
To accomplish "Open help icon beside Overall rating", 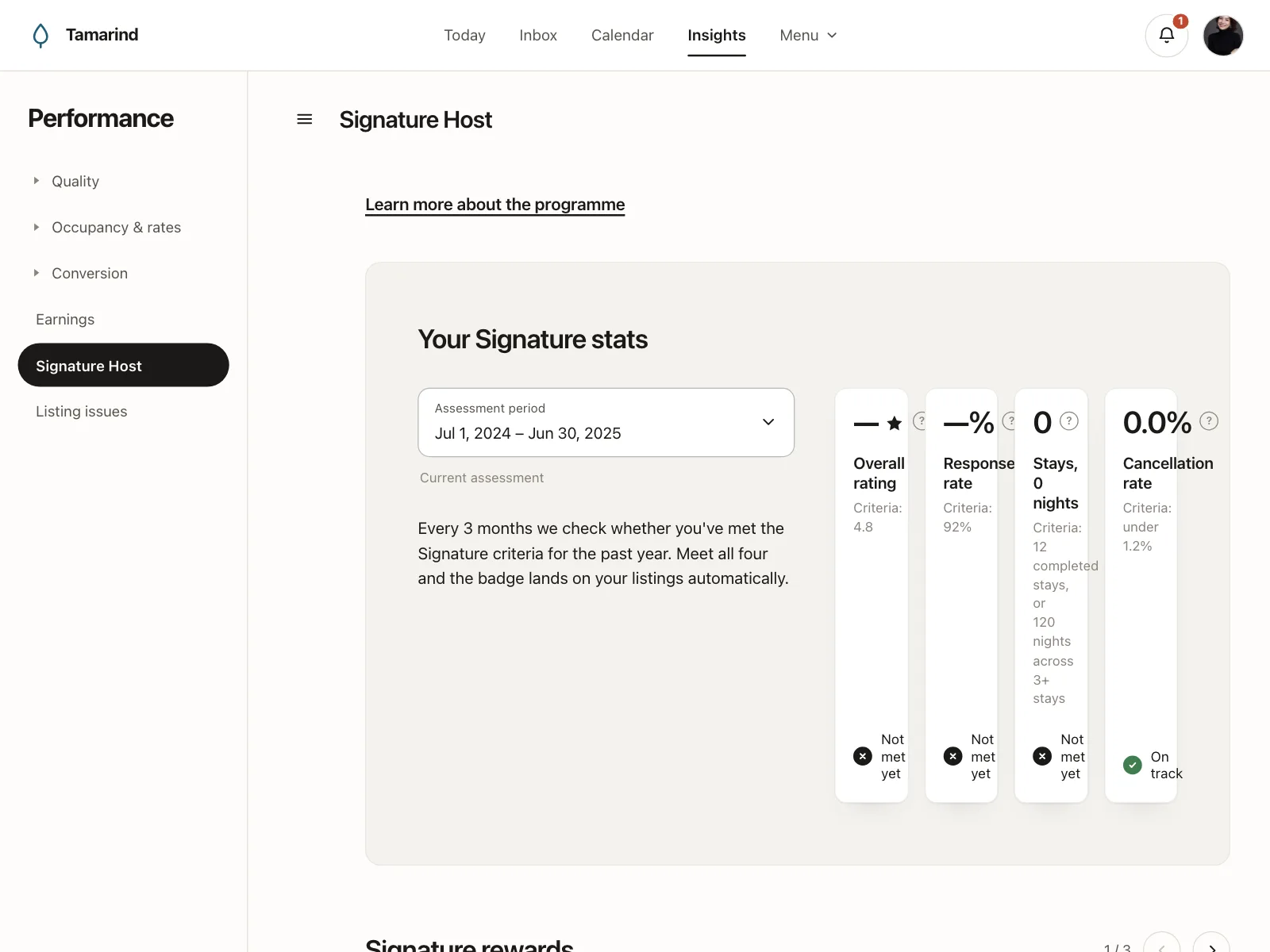I will pos(920,421).
